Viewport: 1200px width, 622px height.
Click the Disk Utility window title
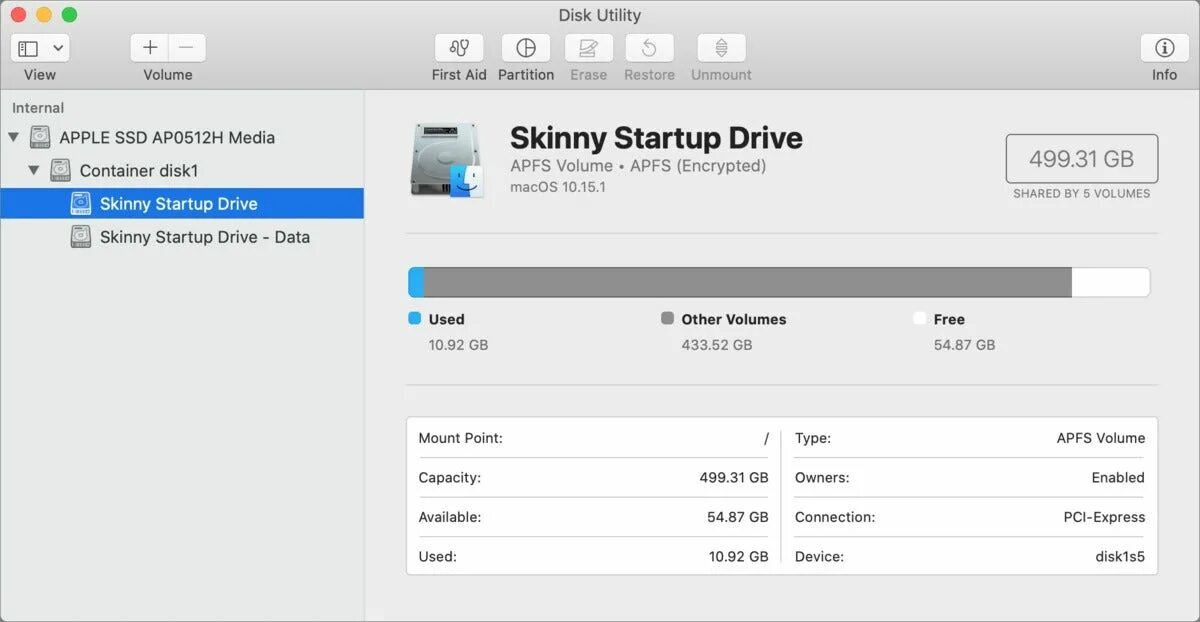point(600,15)
